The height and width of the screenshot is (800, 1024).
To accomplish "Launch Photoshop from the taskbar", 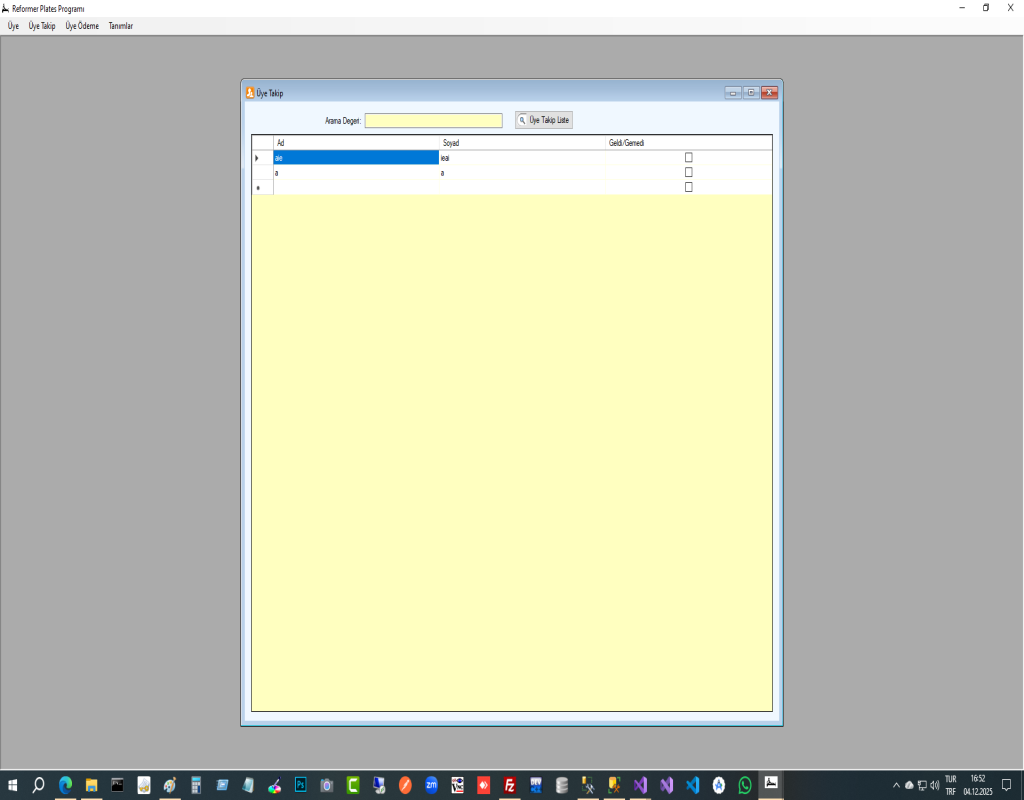I will coord(300,785).
